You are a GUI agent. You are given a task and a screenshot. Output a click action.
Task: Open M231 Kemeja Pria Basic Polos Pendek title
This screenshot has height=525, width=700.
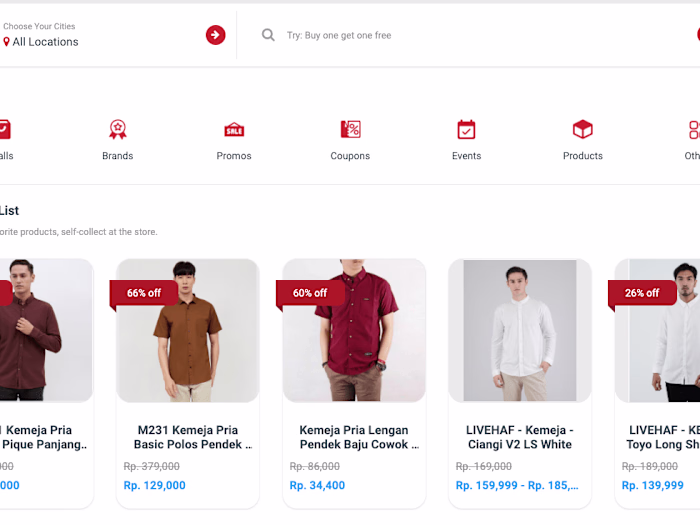(x=188, y=437)
